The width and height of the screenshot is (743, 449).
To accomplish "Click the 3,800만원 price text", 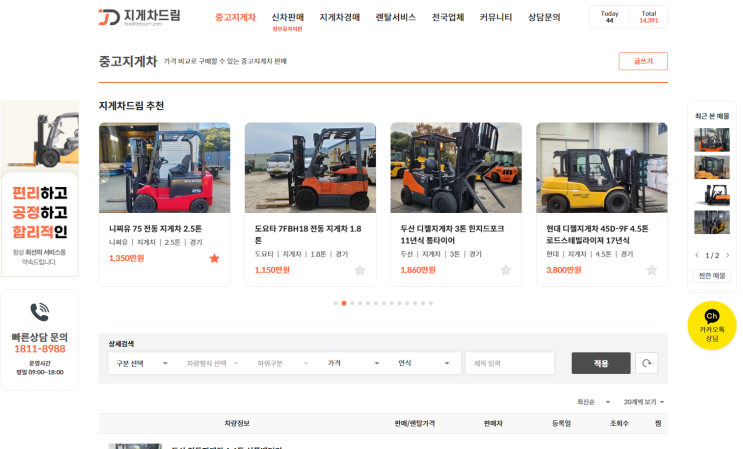I will [x=563, y=270].
